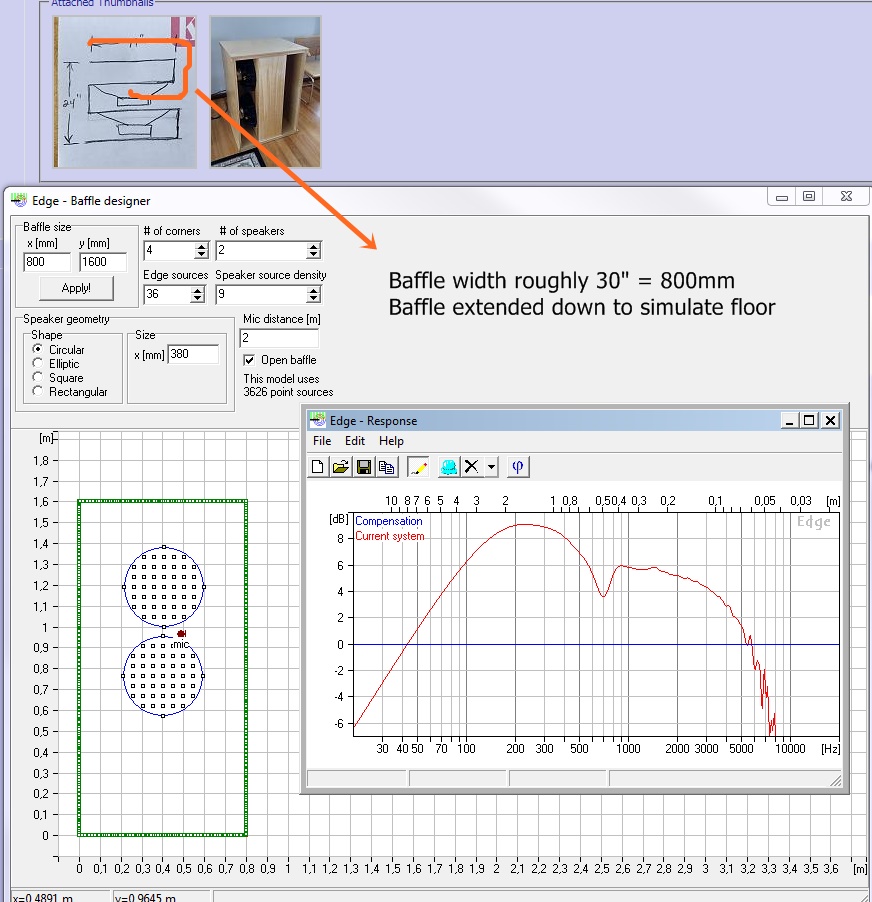Select the Elliptic speaker shape

click(x=38, y=363)
